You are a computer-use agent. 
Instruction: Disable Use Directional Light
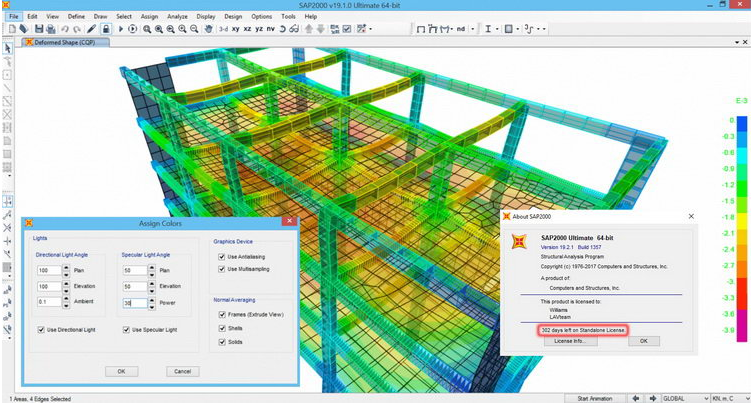point(41,330)
